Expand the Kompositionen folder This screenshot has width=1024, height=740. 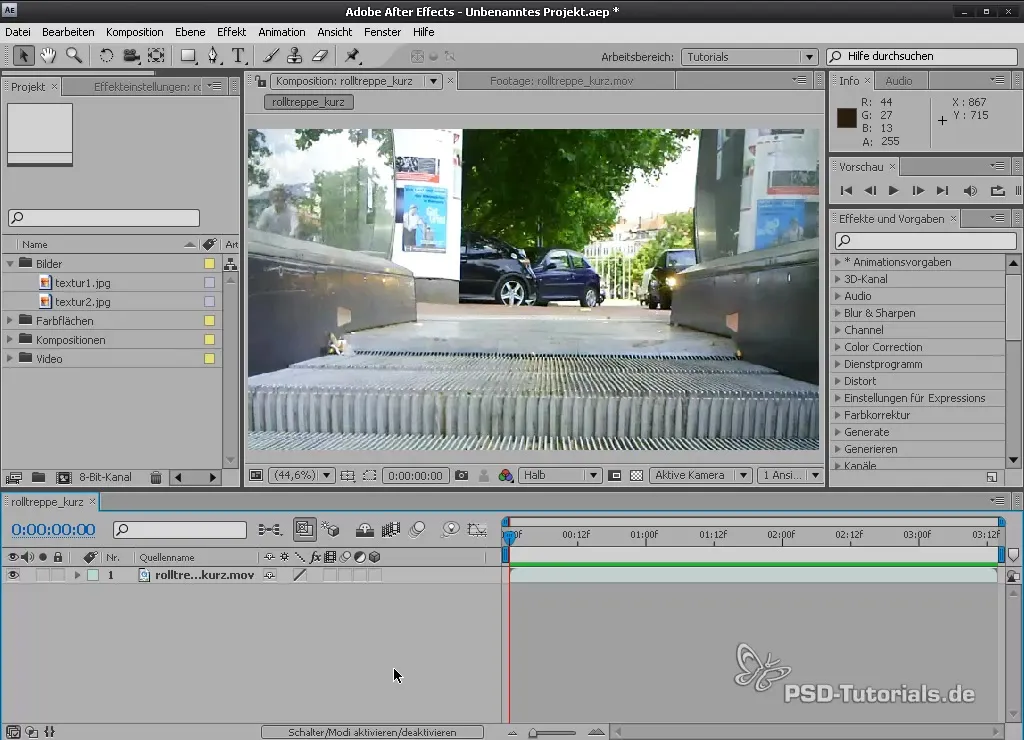(x=10, y=340)
